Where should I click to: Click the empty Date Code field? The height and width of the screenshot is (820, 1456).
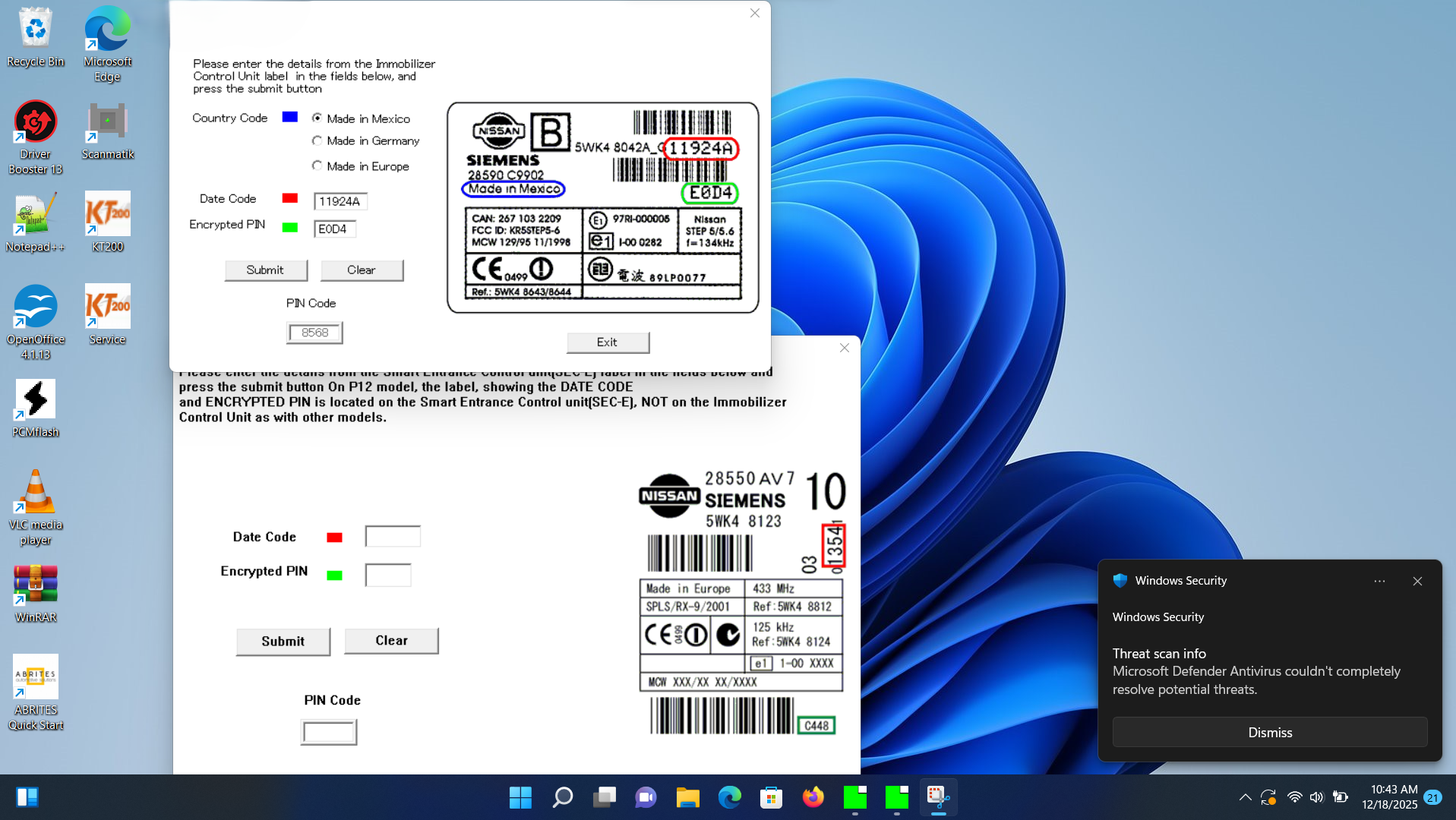pos(393,537)
